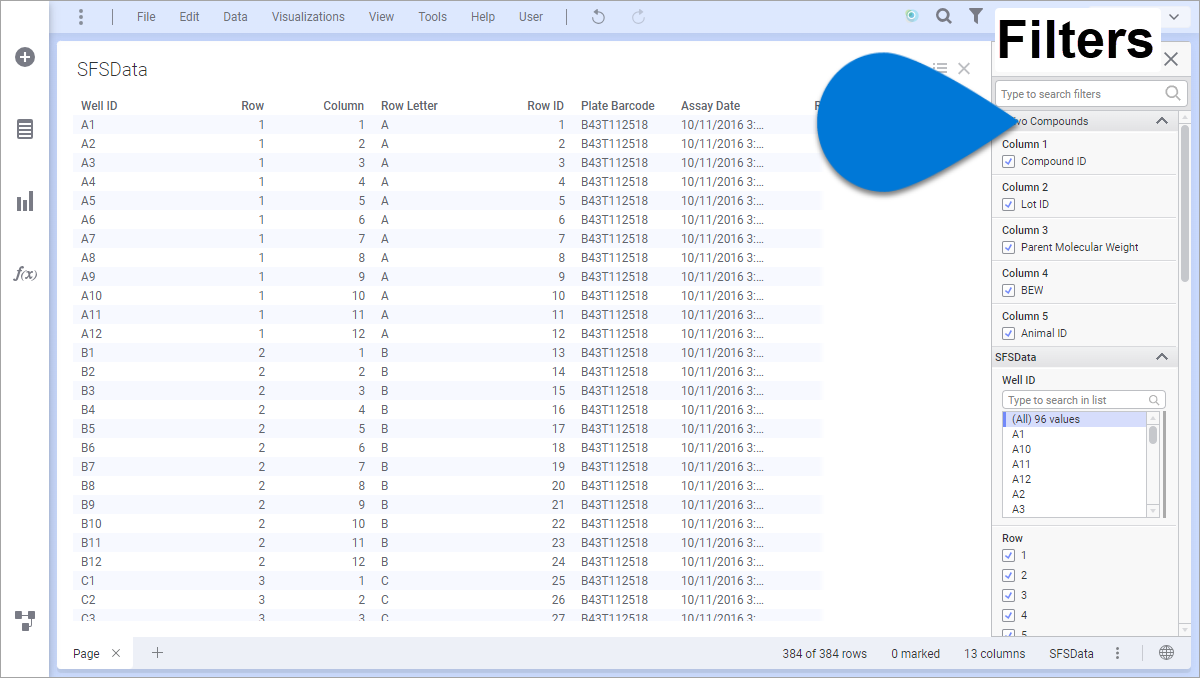The width and height of the screenshot is (1200, 678).
Task: Uncheck Row filter value 3
Action: coord(1008,595)
